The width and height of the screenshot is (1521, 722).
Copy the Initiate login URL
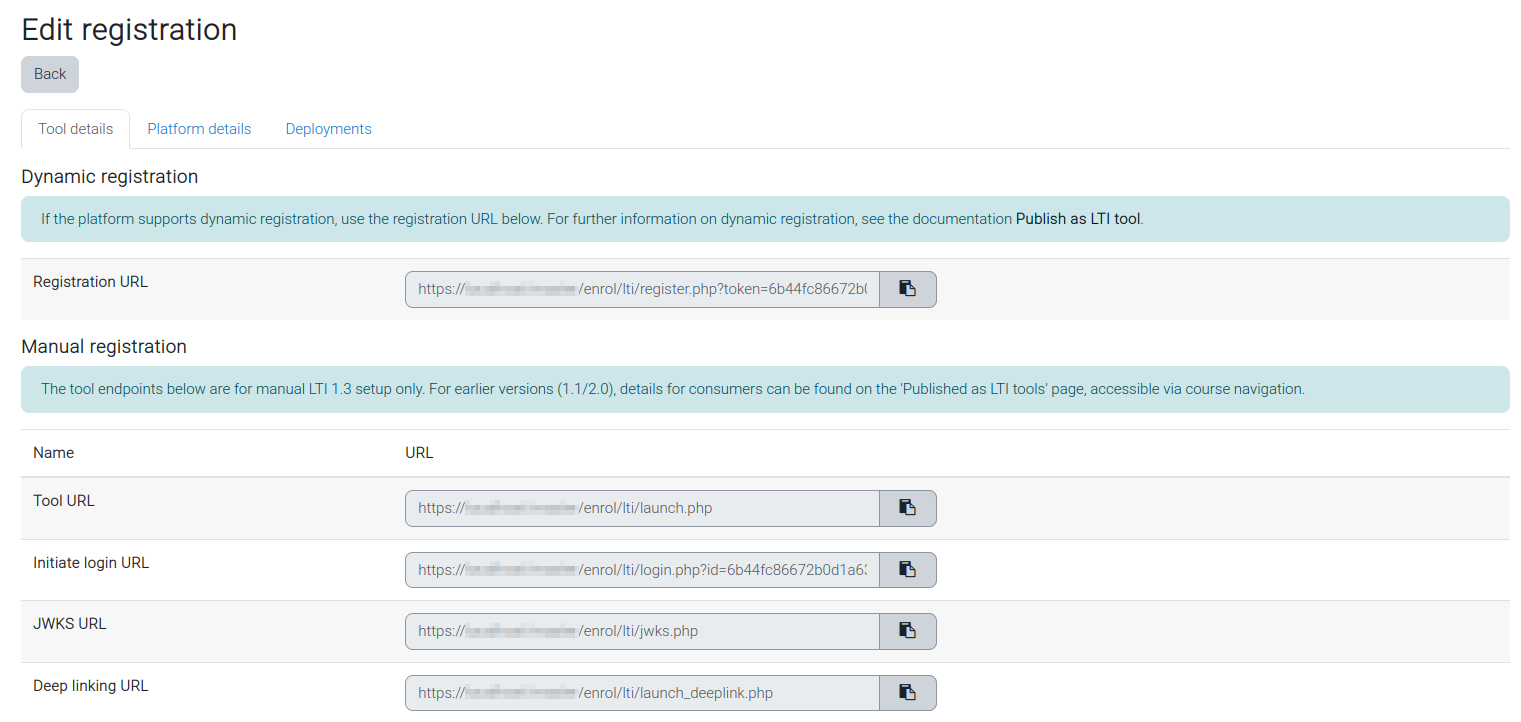point(908,570)
